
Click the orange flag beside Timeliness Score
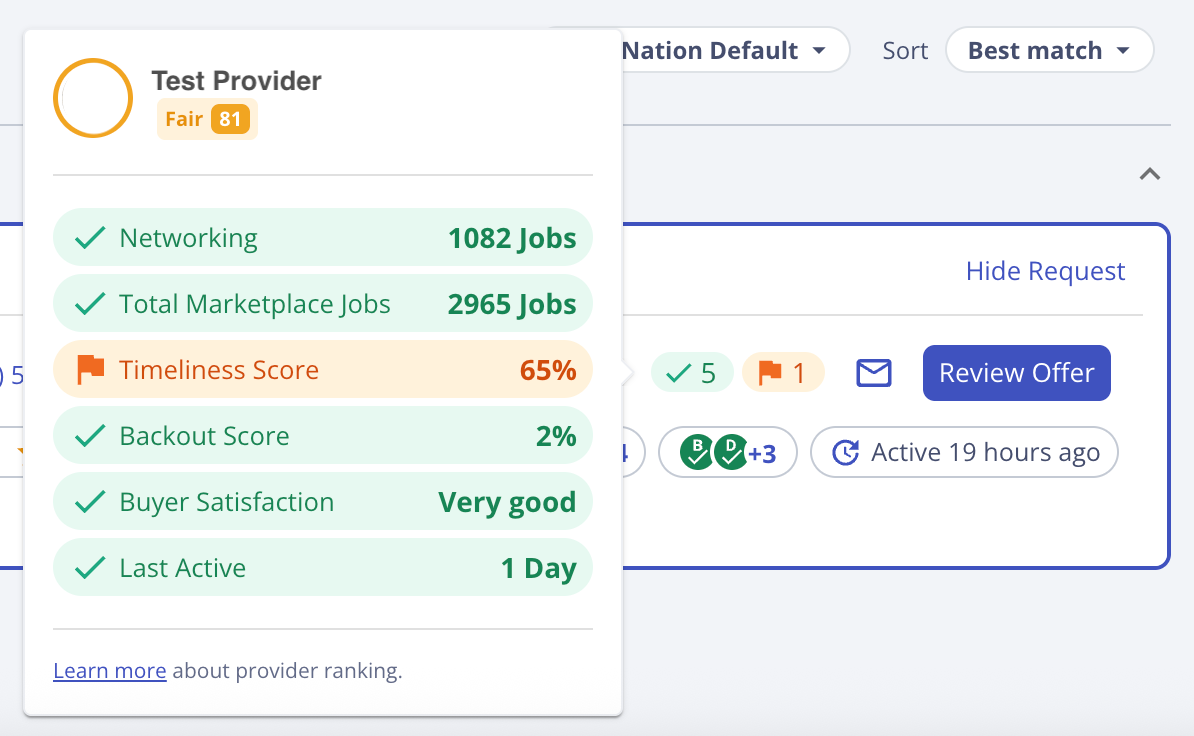coord(91,370)
